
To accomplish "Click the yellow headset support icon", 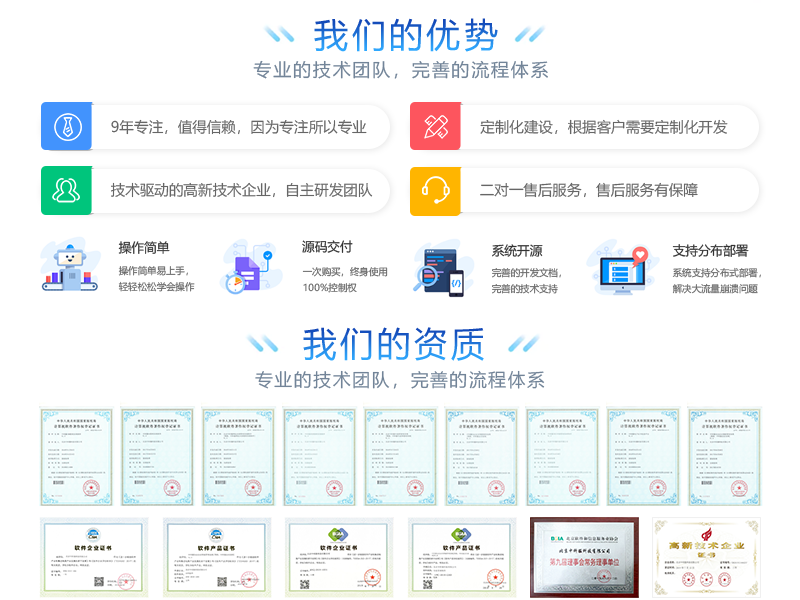I will tap(435, 190).
